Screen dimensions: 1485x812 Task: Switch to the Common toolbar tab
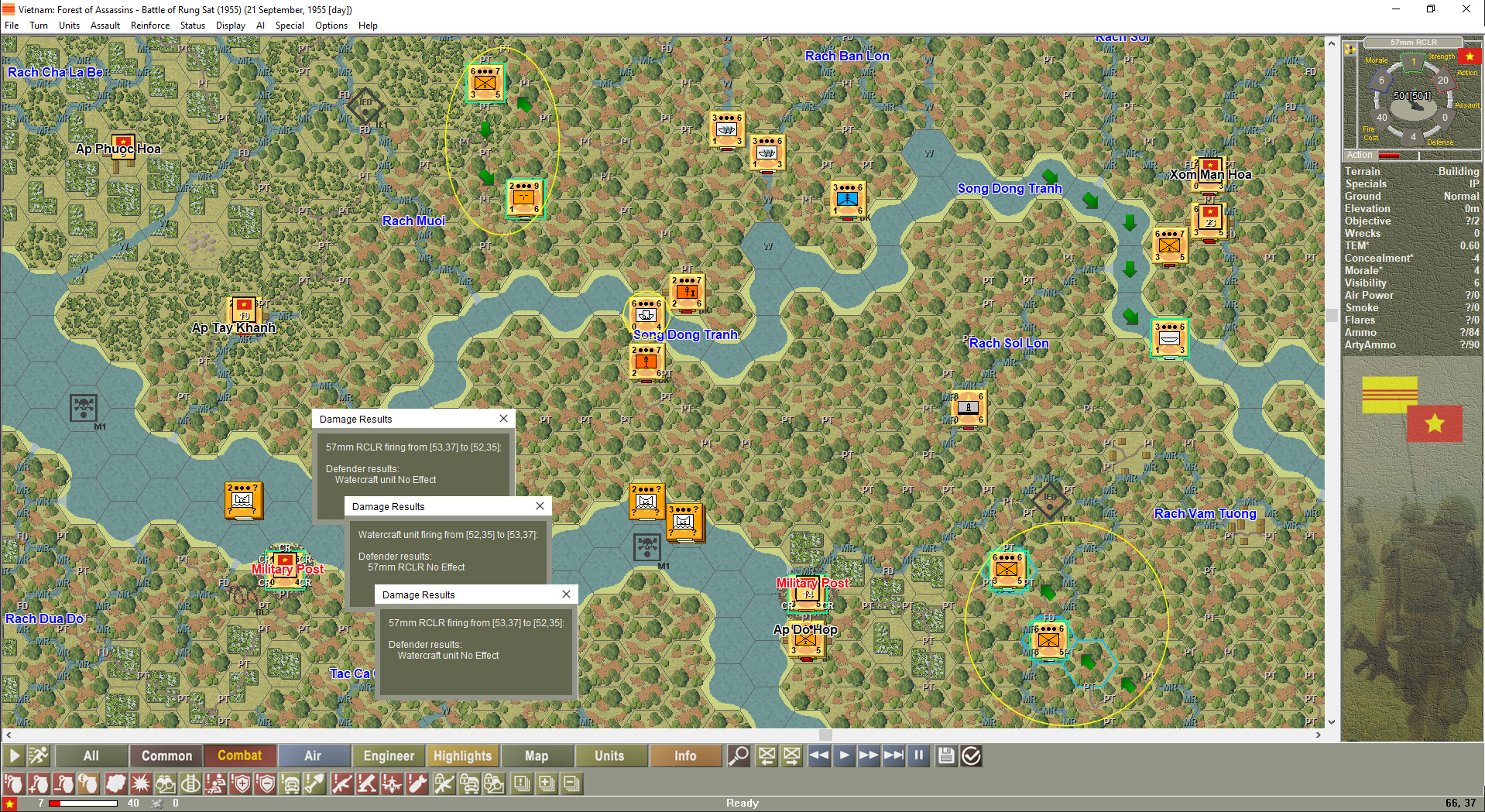166,755
